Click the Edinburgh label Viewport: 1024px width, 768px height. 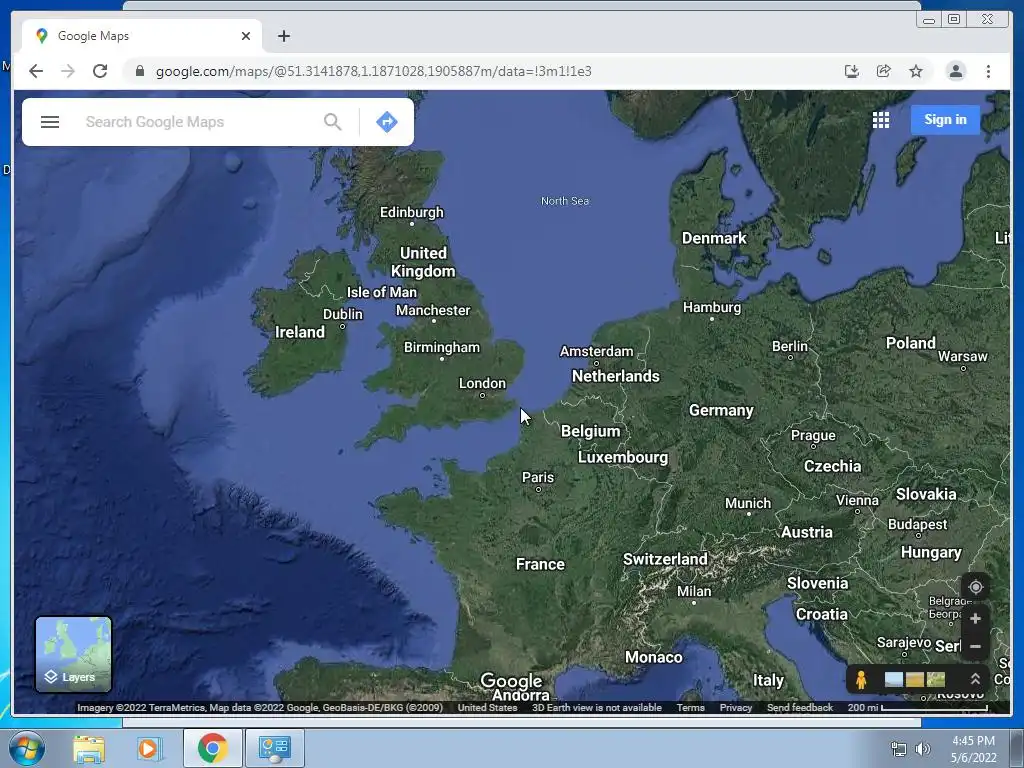point(411,212)
